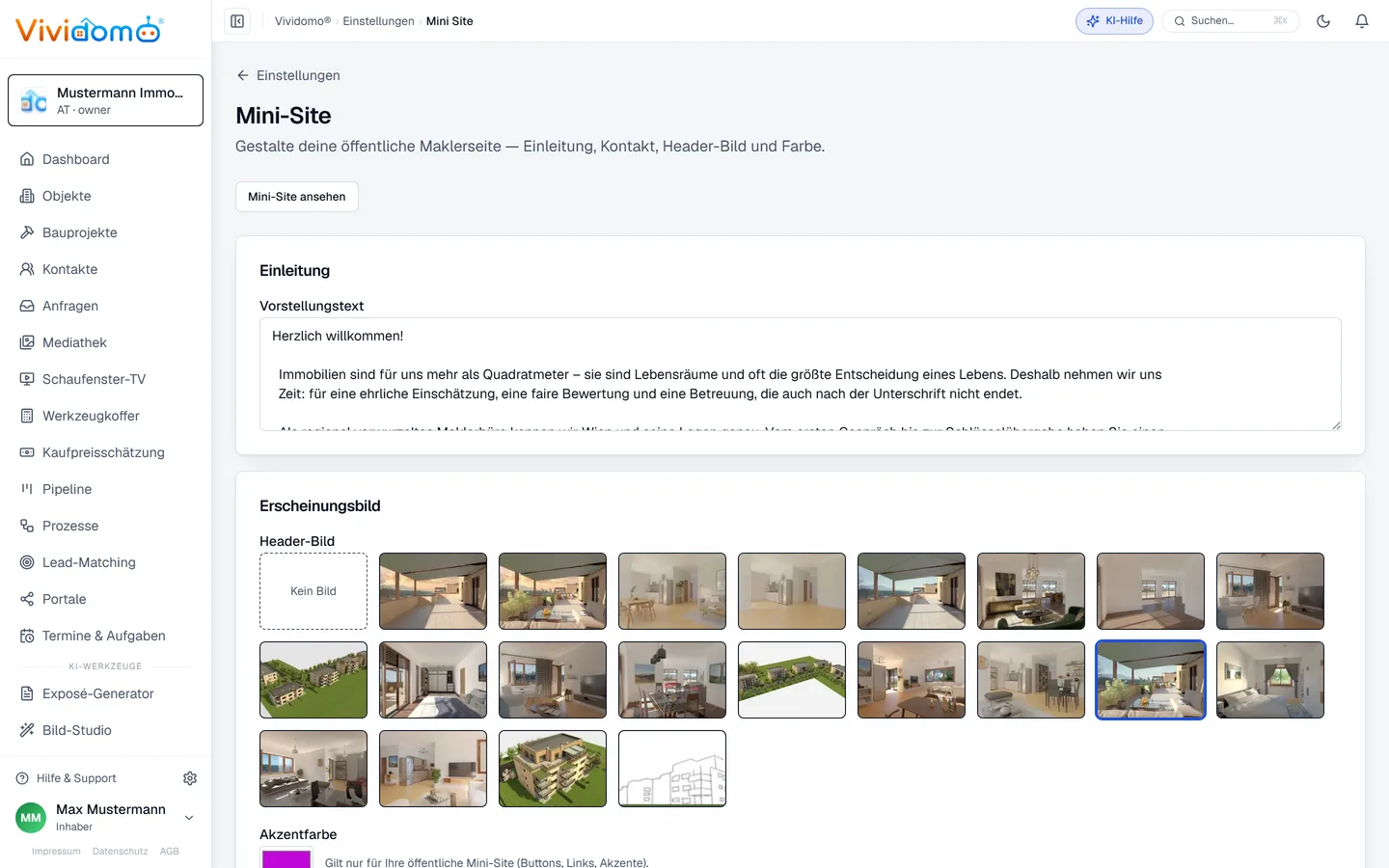Open Hilfe & Support

click(66, 778)
